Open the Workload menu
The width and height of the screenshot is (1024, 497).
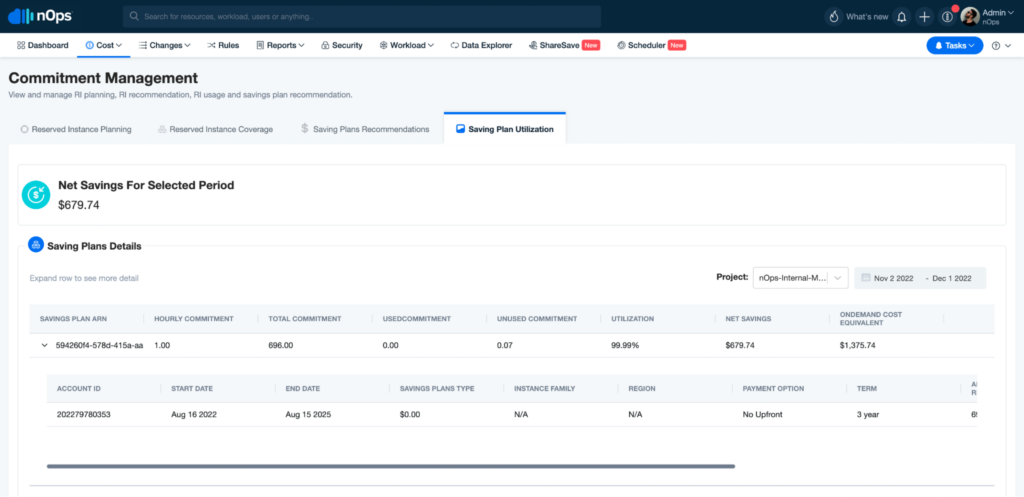(x=407, y=46)
